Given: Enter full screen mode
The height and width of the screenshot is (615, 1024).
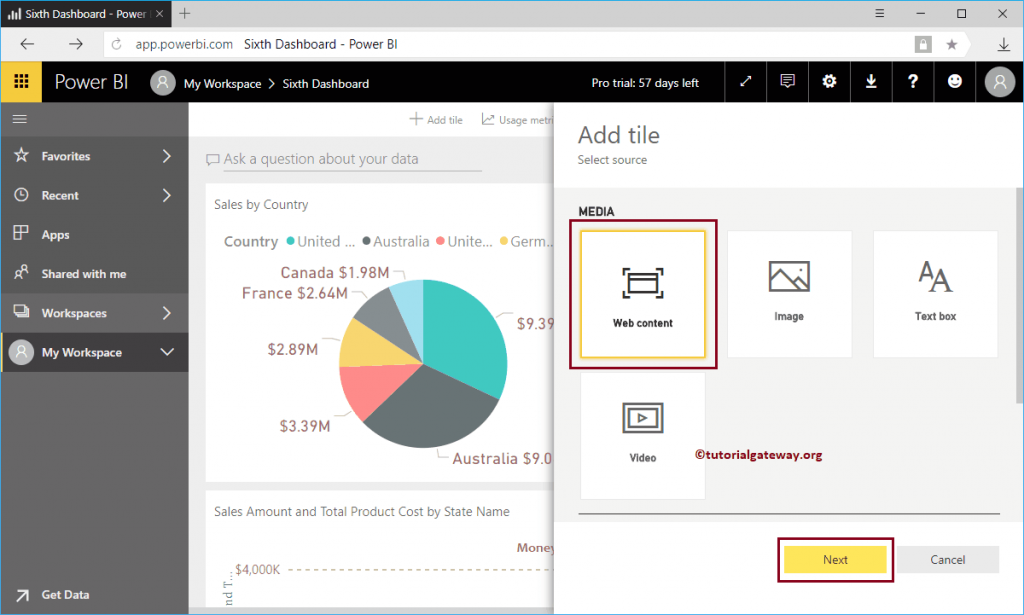Looking at the screenshot, I should (x=745, y=81).
